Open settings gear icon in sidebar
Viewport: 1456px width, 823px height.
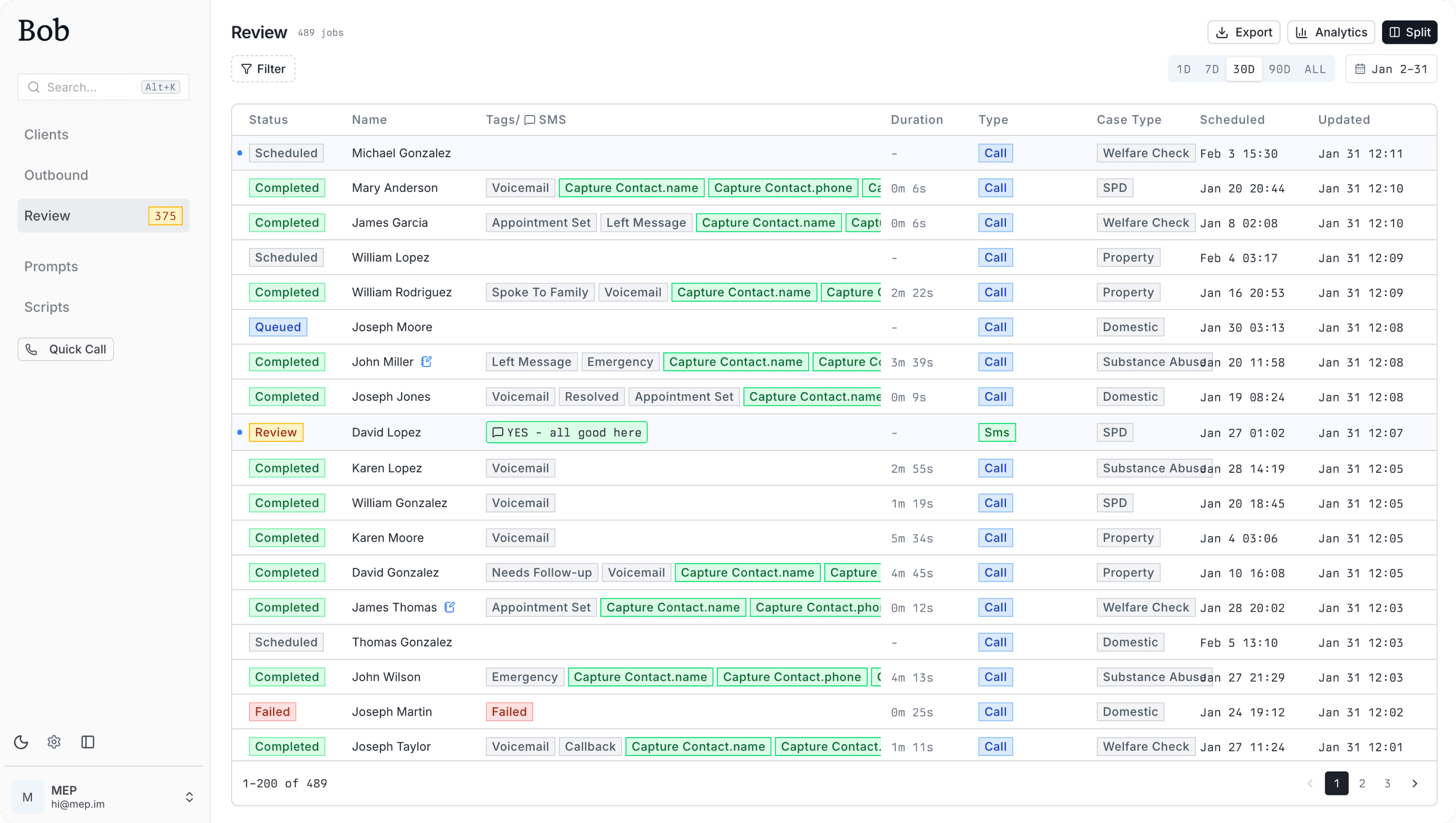click(54, 741)
